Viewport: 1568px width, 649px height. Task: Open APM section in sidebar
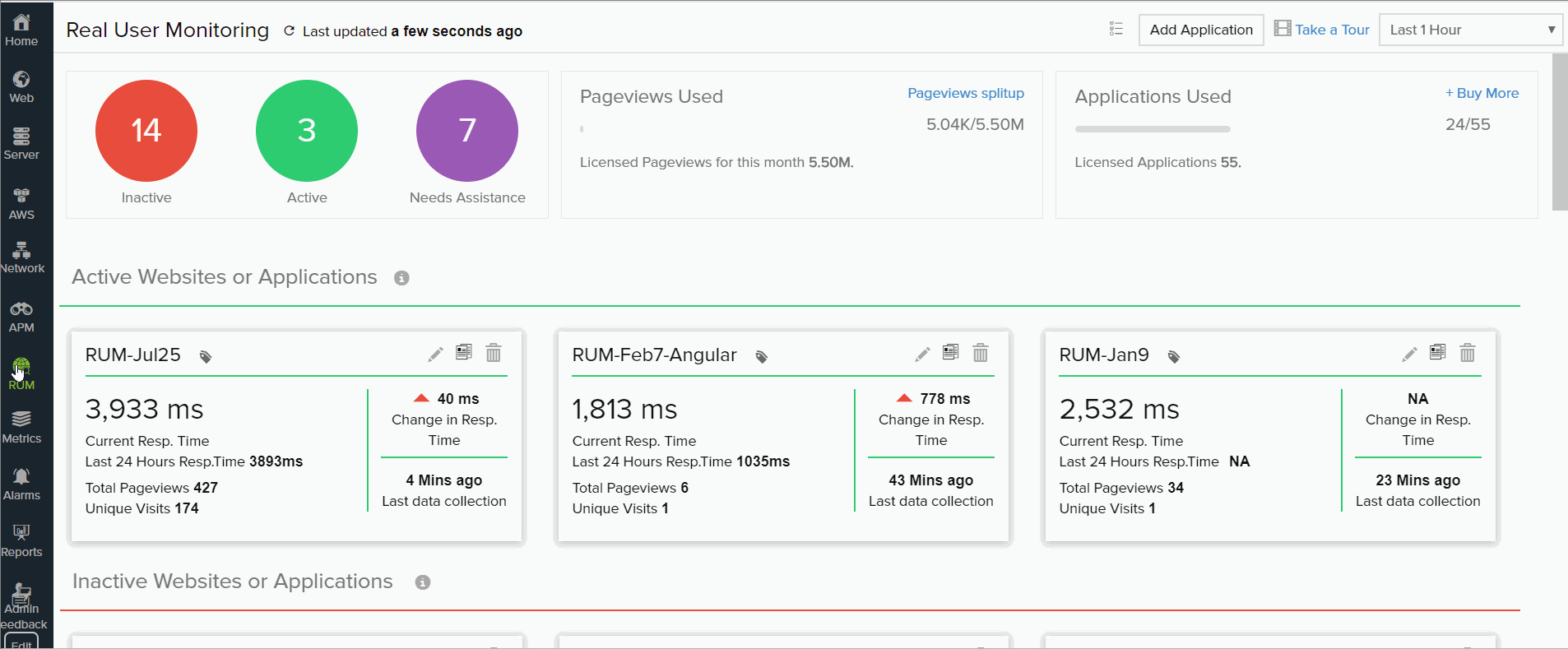point(21,318)
